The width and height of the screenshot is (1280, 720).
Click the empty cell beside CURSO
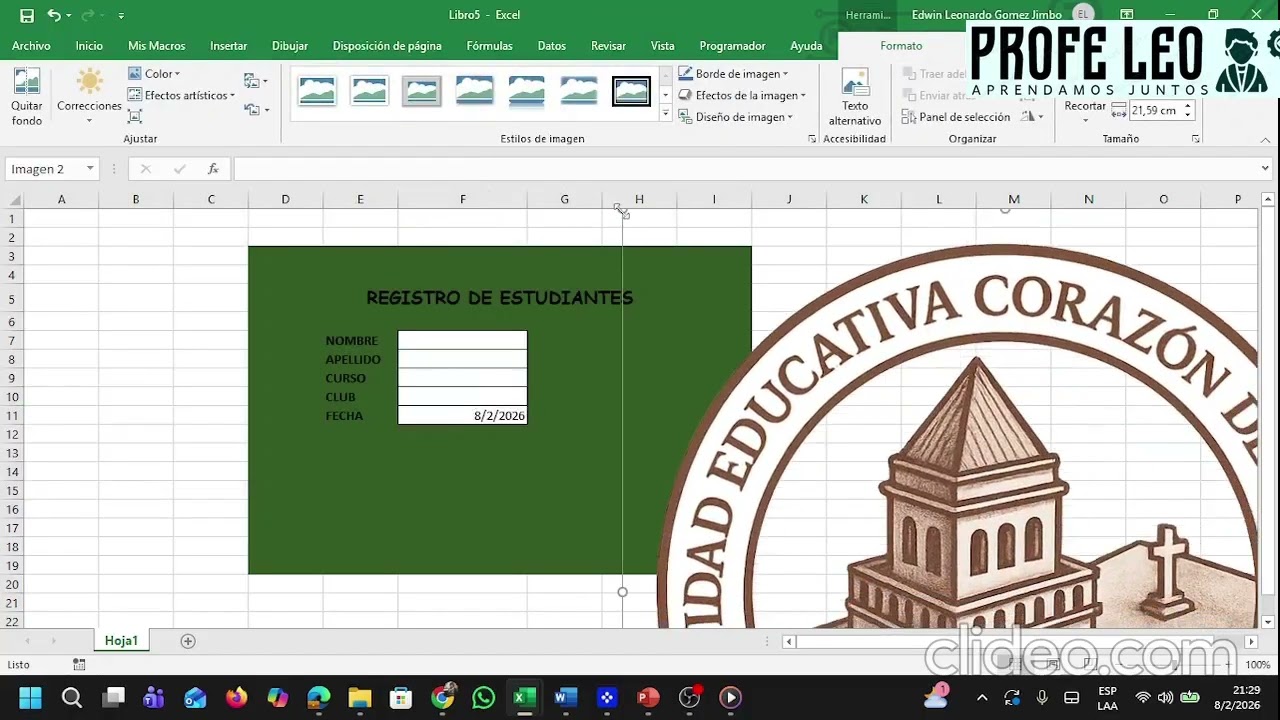pos(462,378)
